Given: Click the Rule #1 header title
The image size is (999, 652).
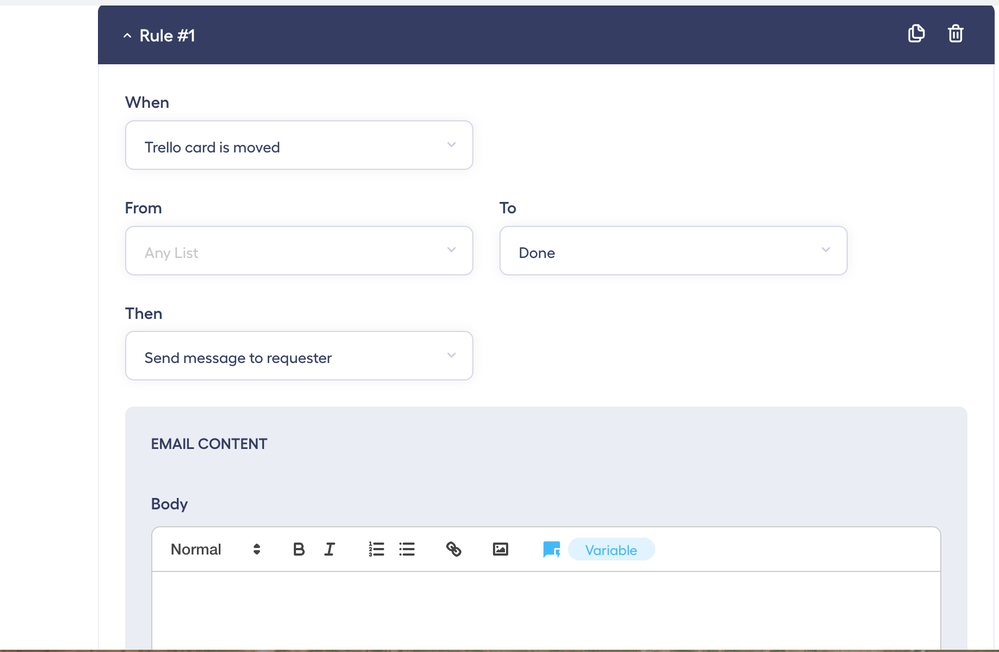Looking at the screenshot, I should point(167,36).
